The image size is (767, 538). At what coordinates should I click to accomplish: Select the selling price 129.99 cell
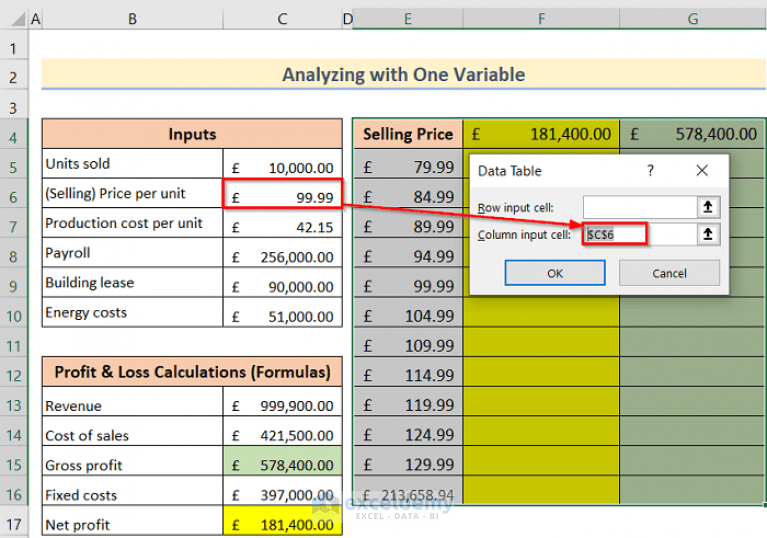408,461
